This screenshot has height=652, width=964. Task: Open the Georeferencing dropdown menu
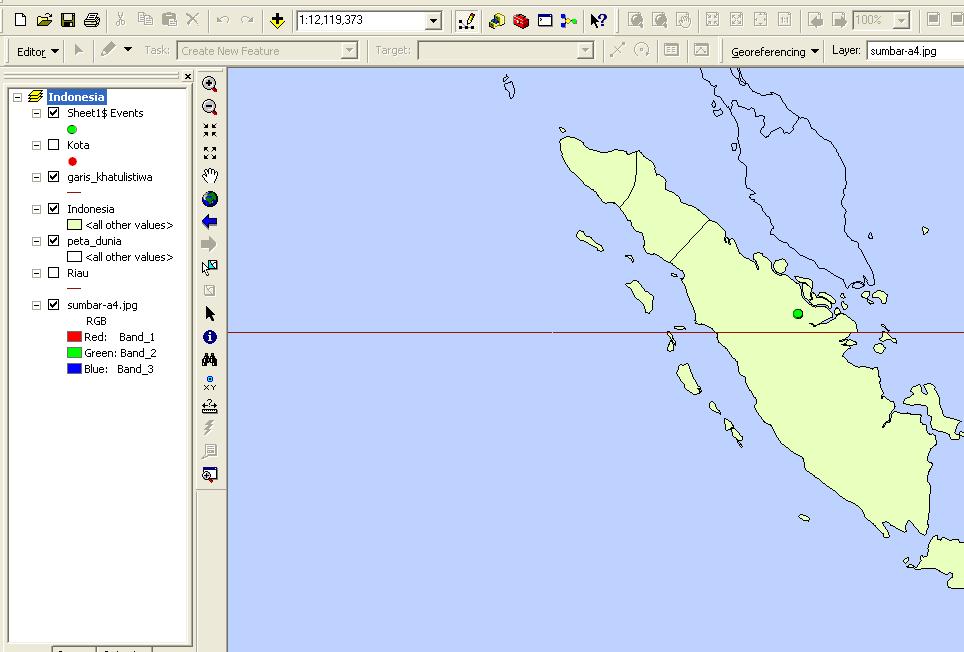(773, 51)
